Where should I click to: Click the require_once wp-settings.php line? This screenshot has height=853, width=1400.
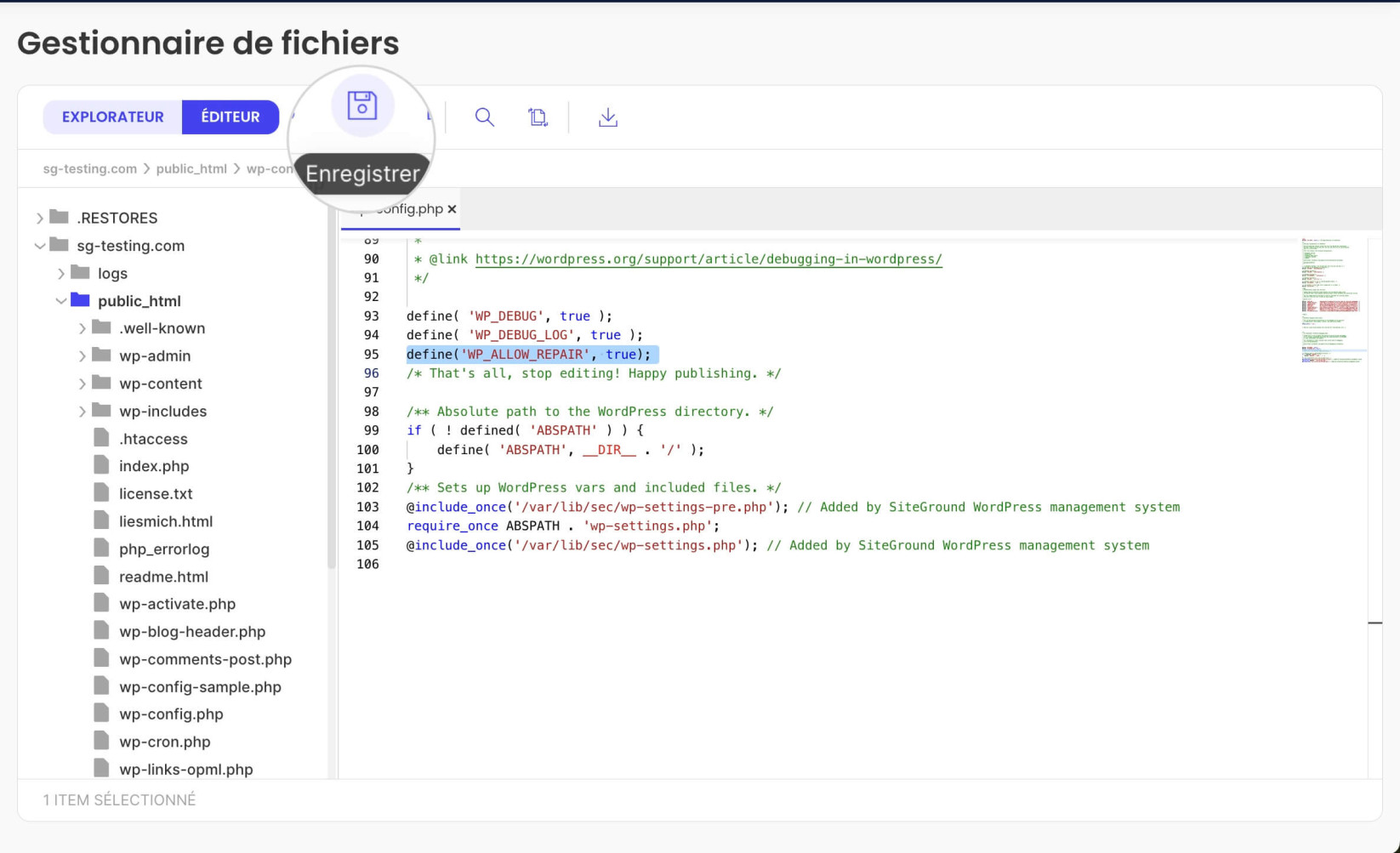click(x=563, y=526)
